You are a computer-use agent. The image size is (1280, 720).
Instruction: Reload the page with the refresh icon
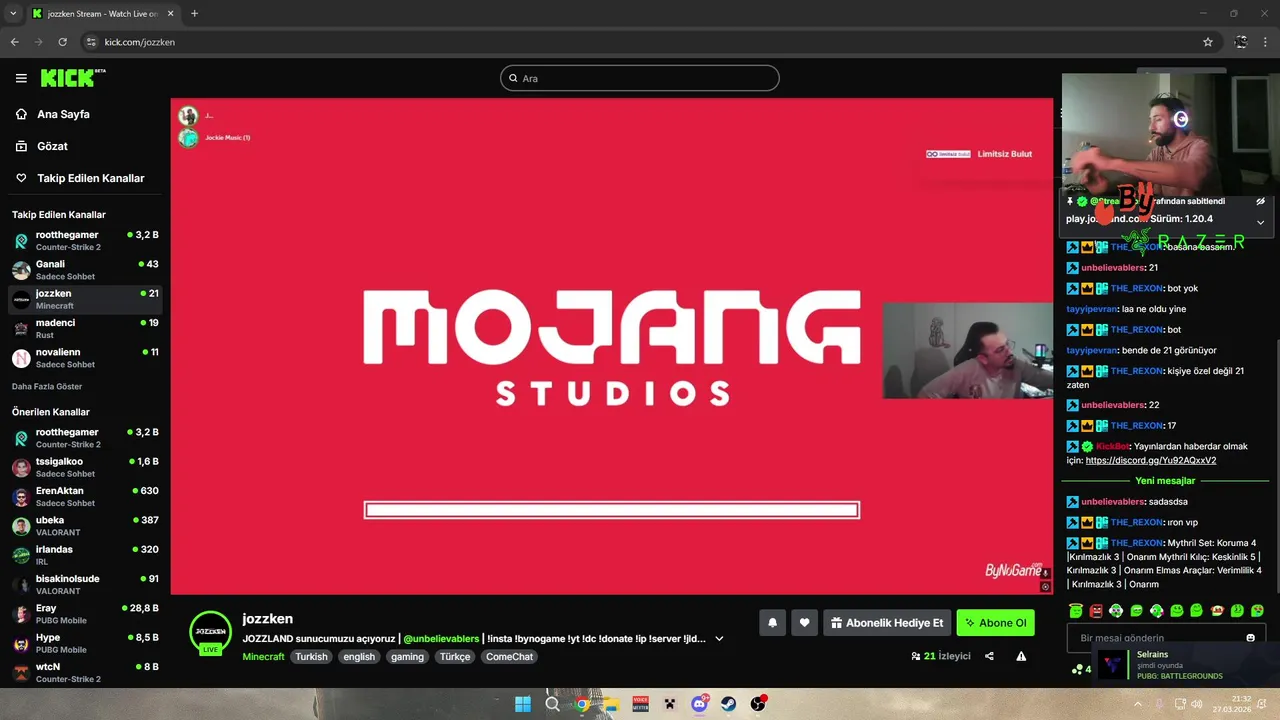coord(62,42)
